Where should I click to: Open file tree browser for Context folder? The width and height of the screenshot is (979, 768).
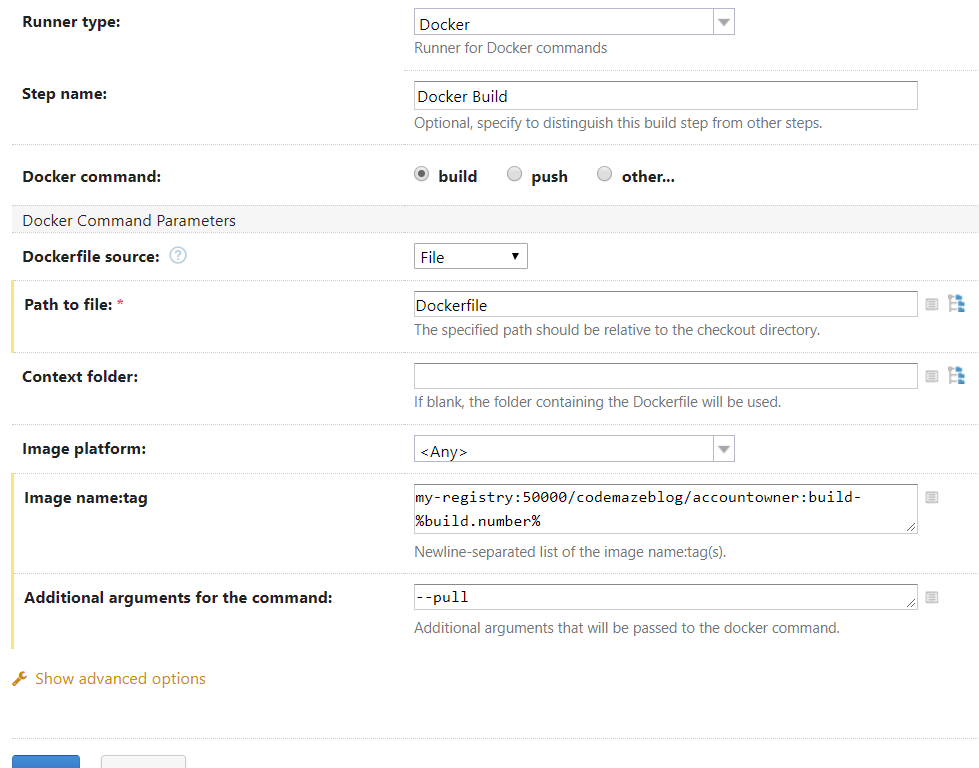(956, 375)
